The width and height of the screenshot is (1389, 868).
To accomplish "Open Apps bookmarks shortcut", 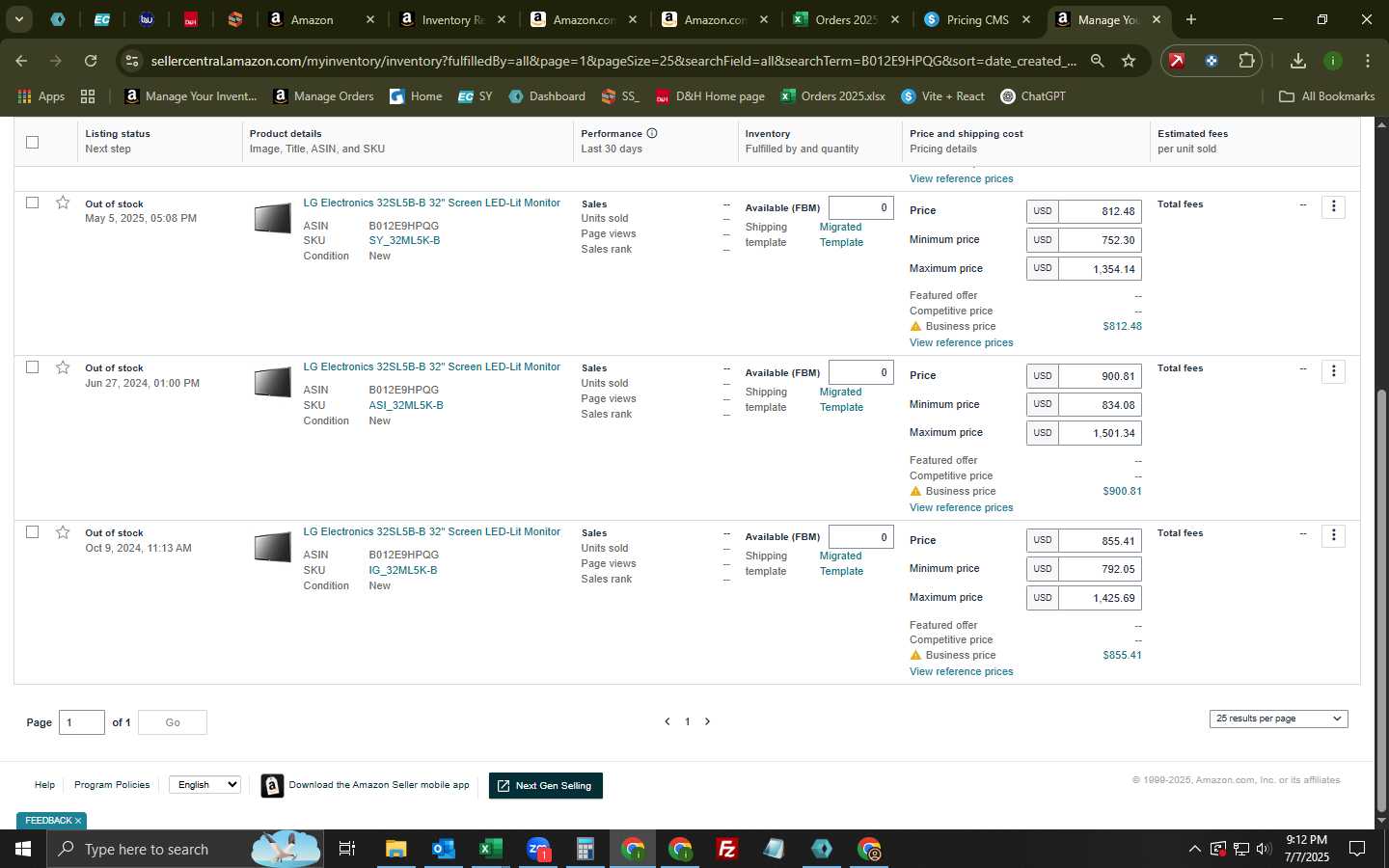I will pos(41,96).
